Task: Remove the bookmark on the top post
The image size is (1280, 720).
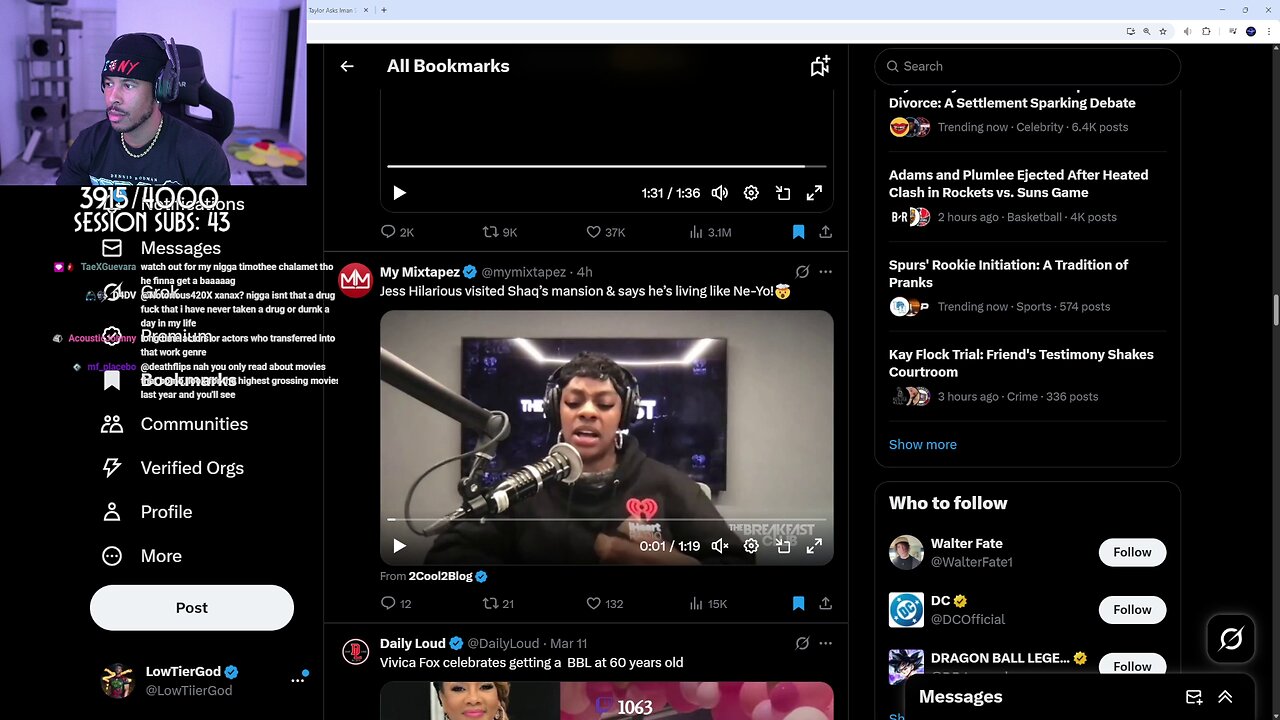Action: [798, 232]
